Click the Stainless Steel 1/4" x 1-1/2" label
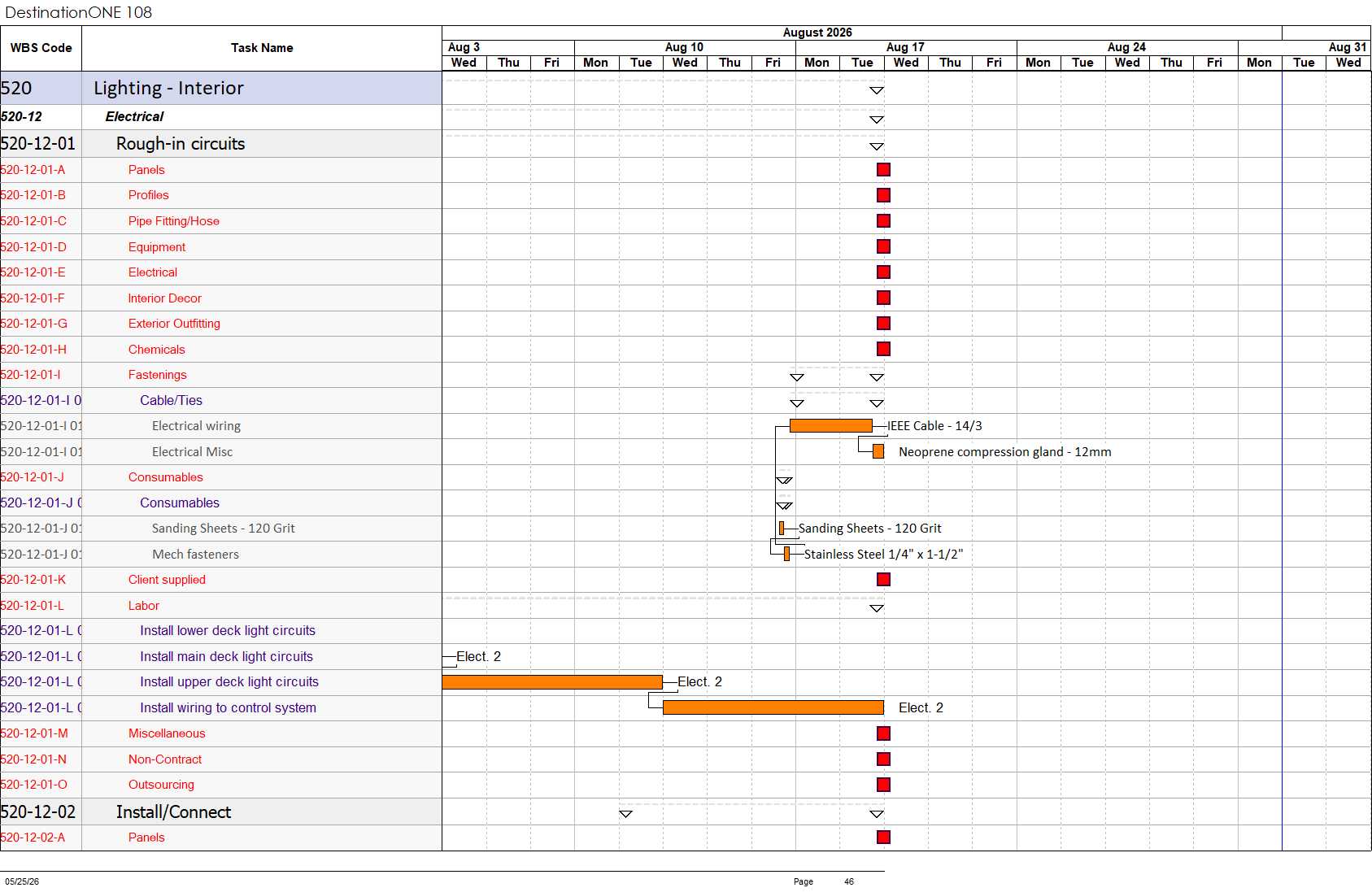 883,555
